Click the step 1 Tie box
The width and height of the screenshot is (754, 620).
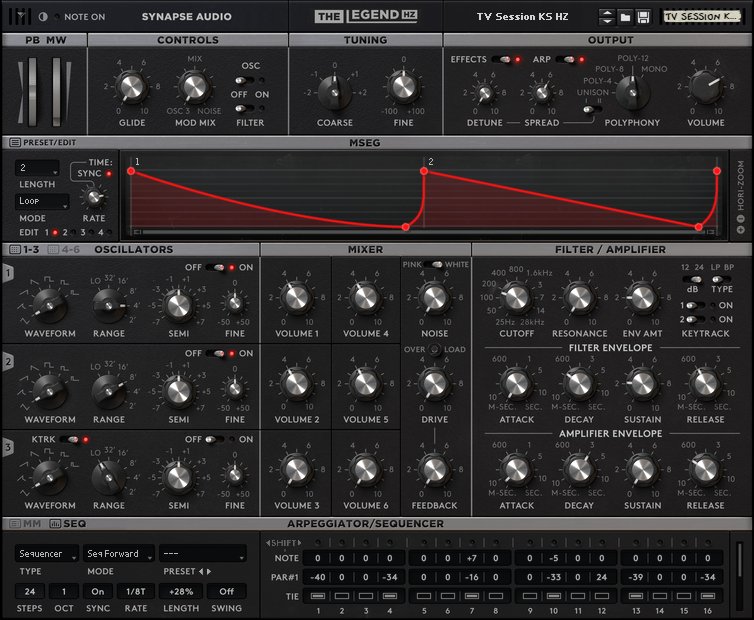pyautogui.click(x=317, y=597)
